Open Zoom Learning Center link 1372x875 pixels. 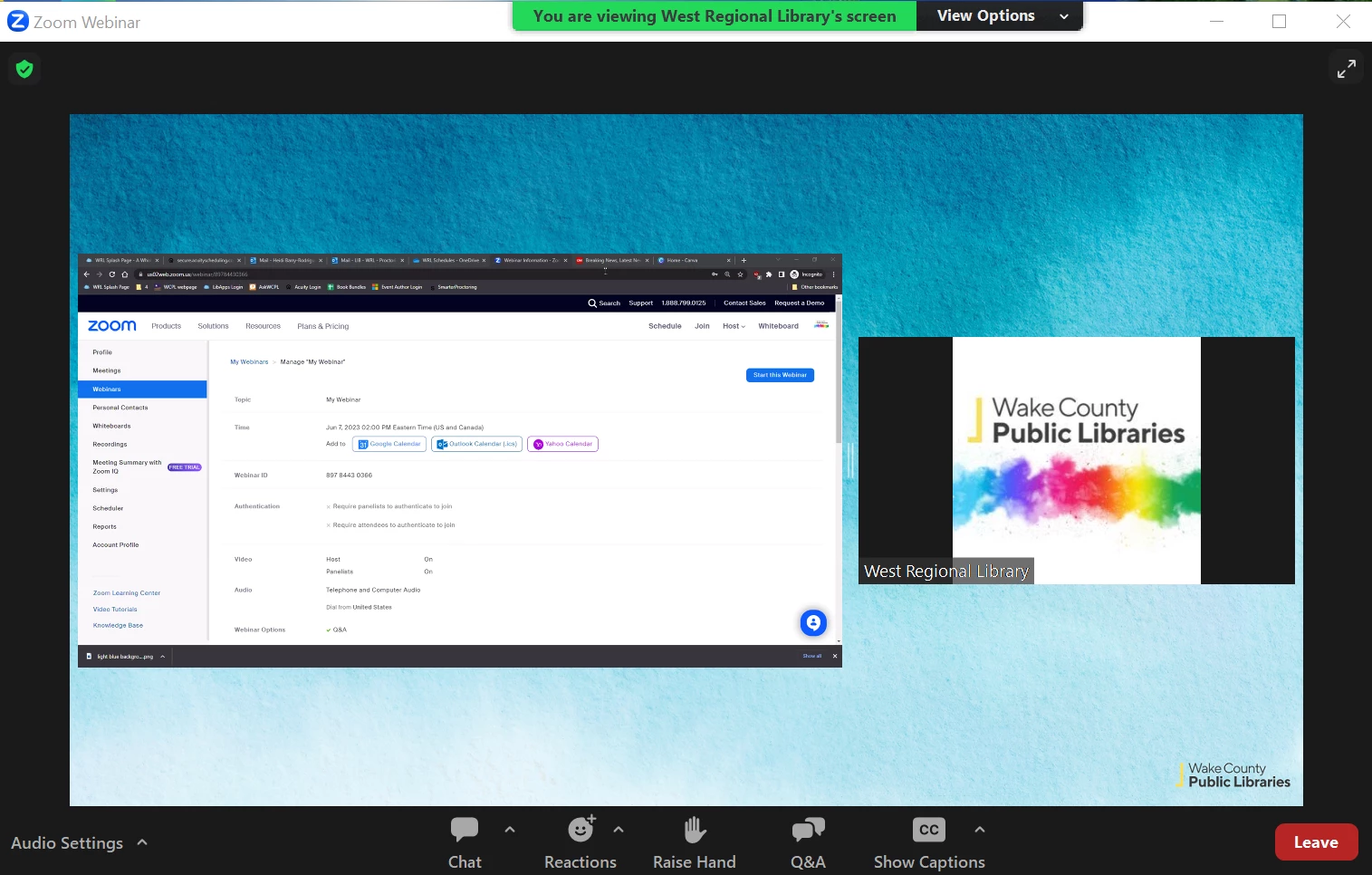(127, 593)
